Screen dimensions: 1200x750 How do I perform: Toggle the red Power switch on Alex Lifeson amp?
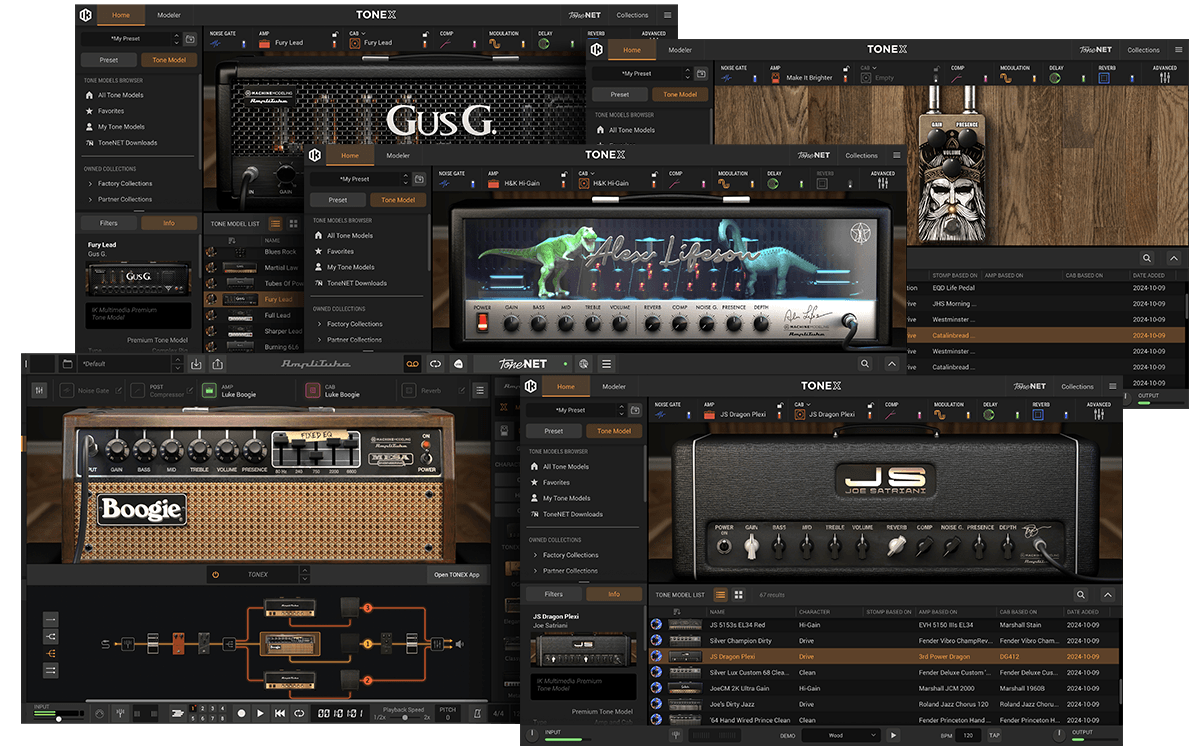[482, 323]
